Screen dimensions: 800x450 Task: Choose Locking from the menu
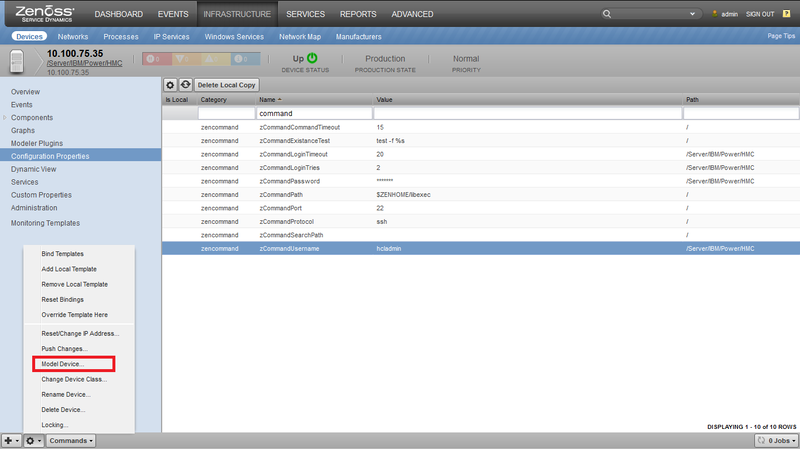55,426
